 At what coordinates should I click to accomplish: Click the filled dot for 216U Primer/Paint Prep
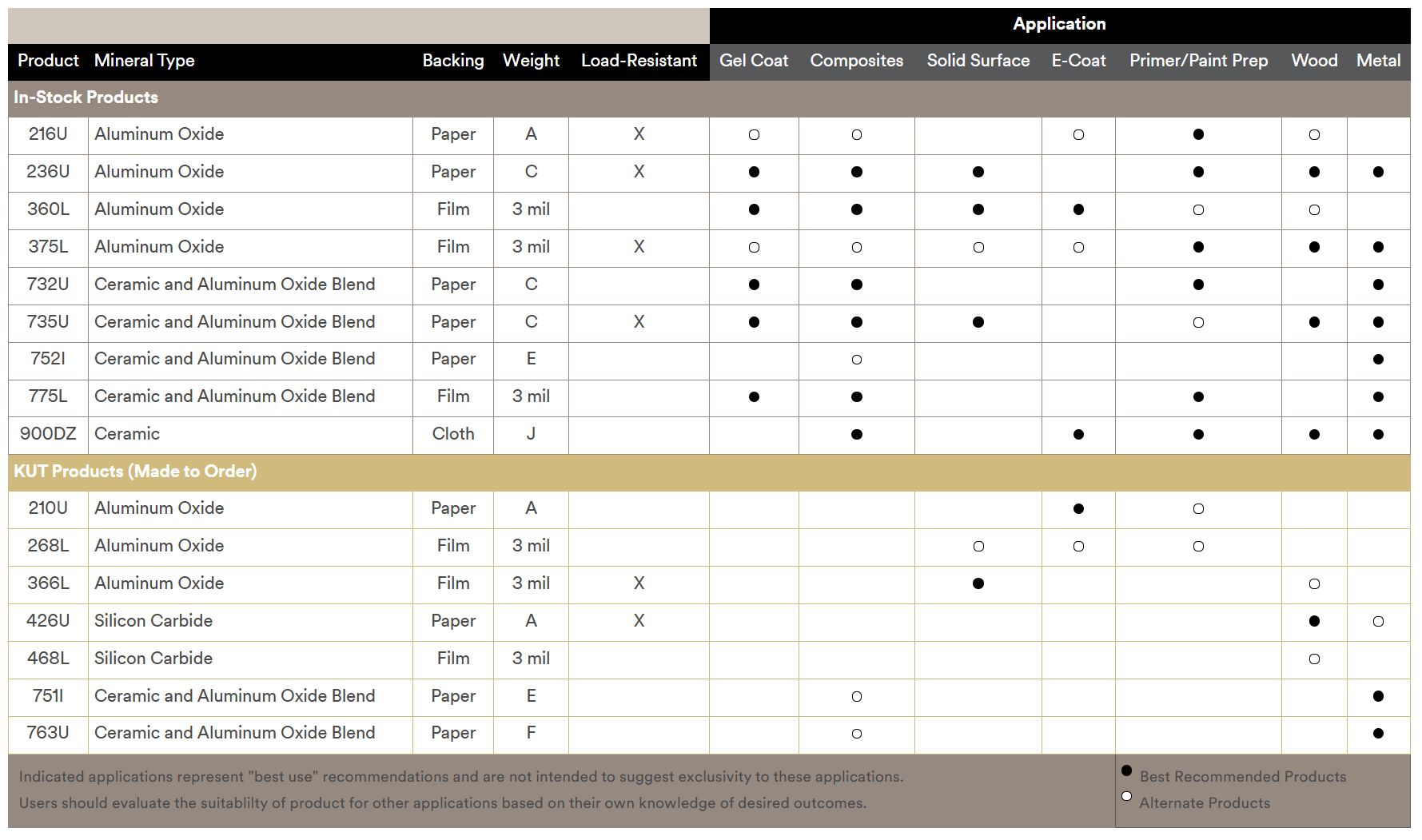pyautogui.click(x=1197, y=134)
